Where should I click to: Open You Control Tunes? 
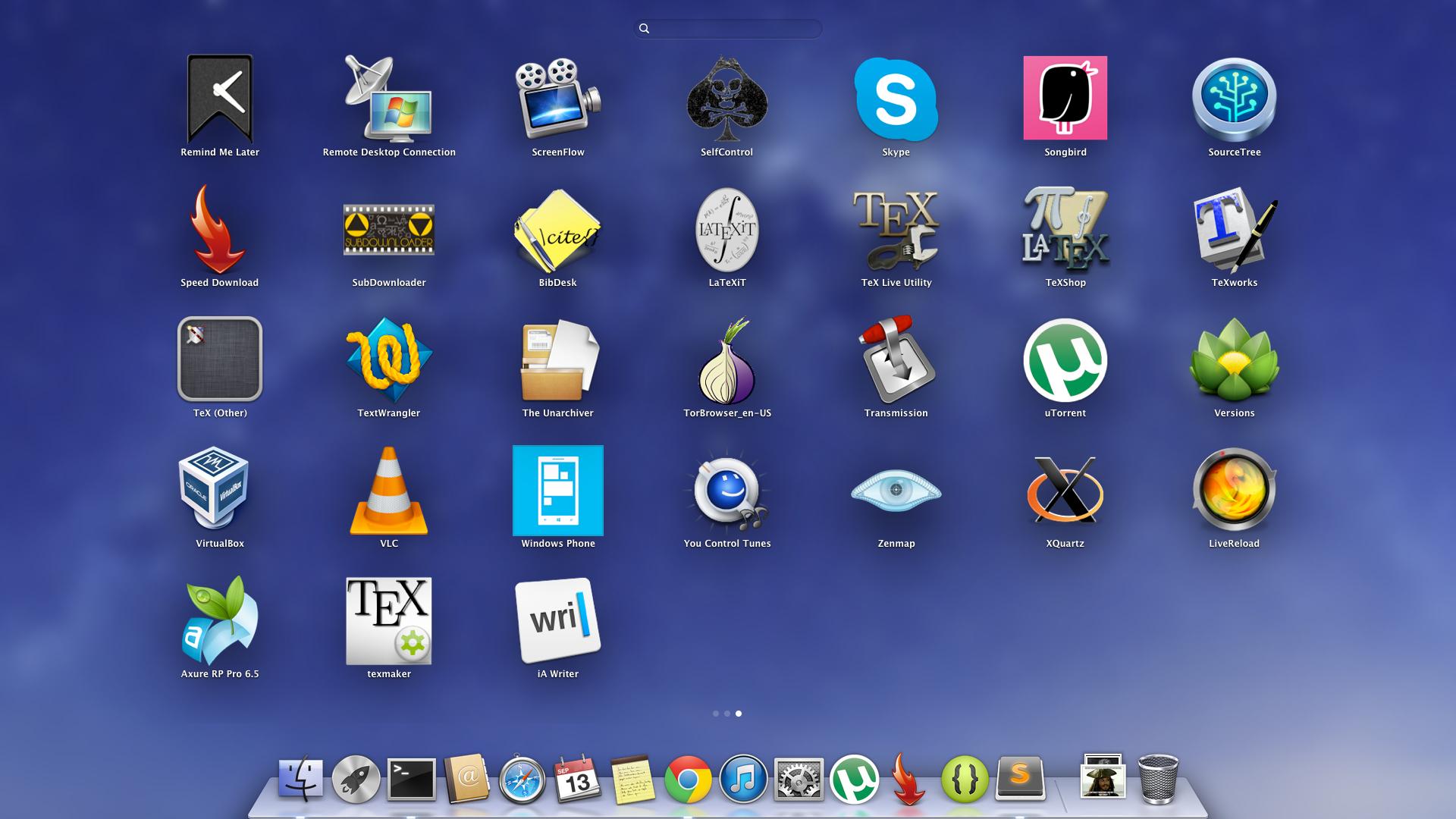[726, 491]
